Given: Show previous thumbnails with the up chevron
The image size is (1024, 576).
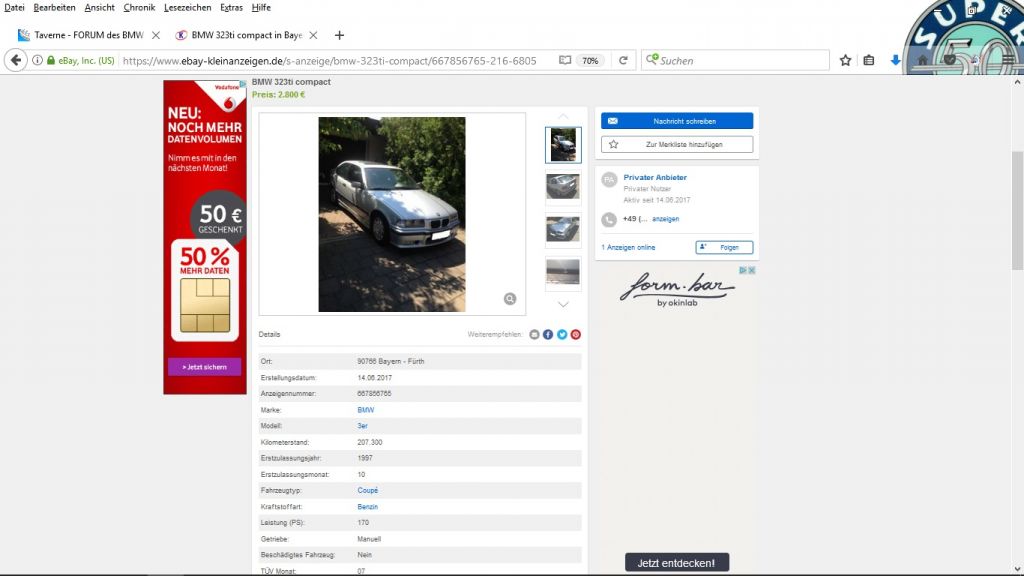Looking at the screenshot, I should (563, 117).
